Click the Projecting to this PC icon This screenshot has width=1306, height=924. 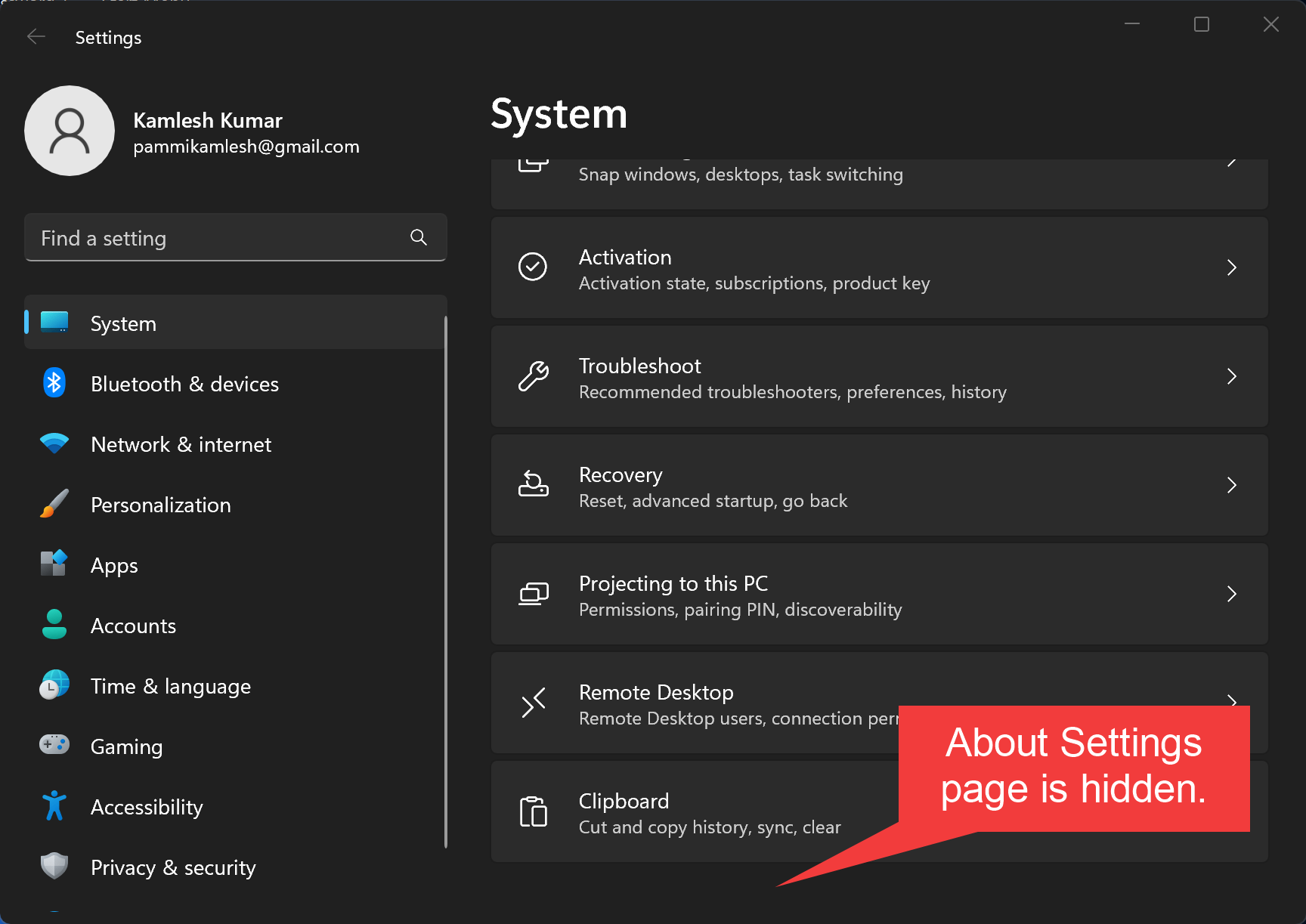(533, 593)
